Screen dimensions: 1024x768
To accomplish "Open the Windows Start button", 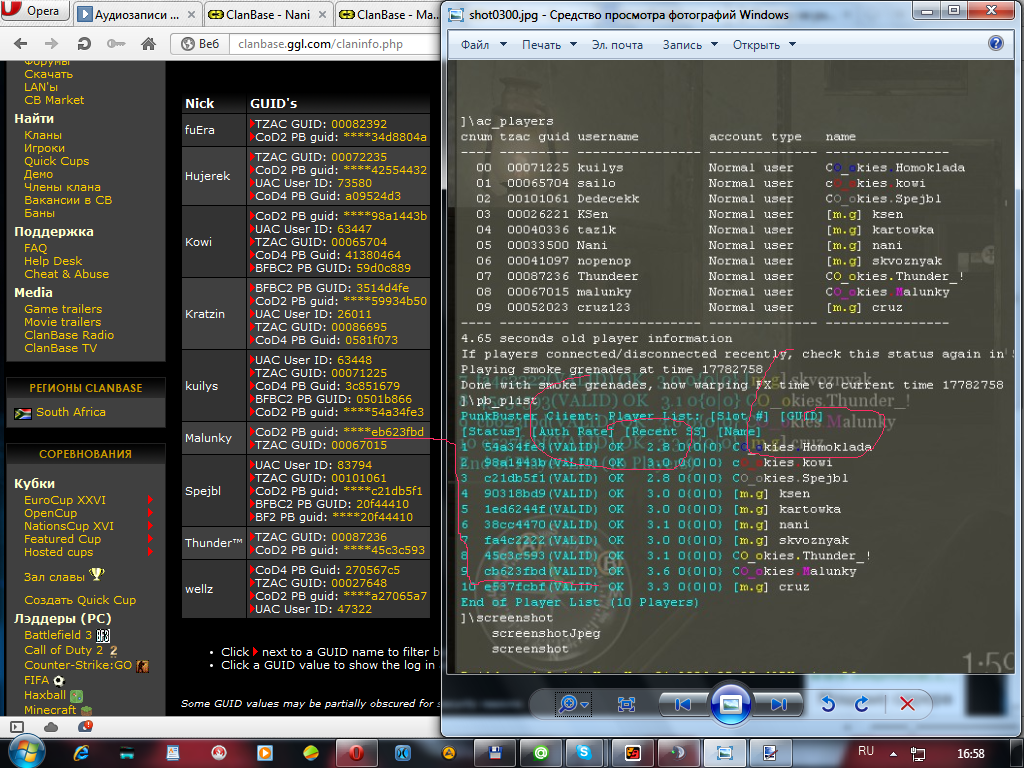I will pyautogui.click(x=25, y=751).
